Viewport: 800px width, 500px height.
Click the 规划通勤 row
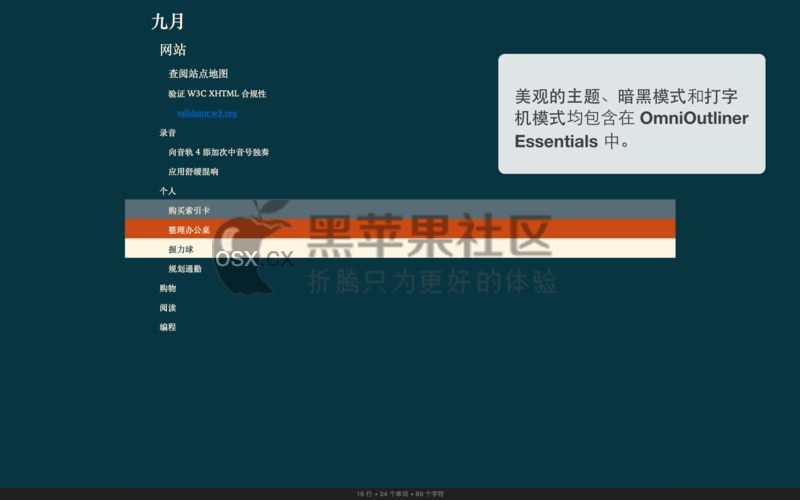pos(185,268)
